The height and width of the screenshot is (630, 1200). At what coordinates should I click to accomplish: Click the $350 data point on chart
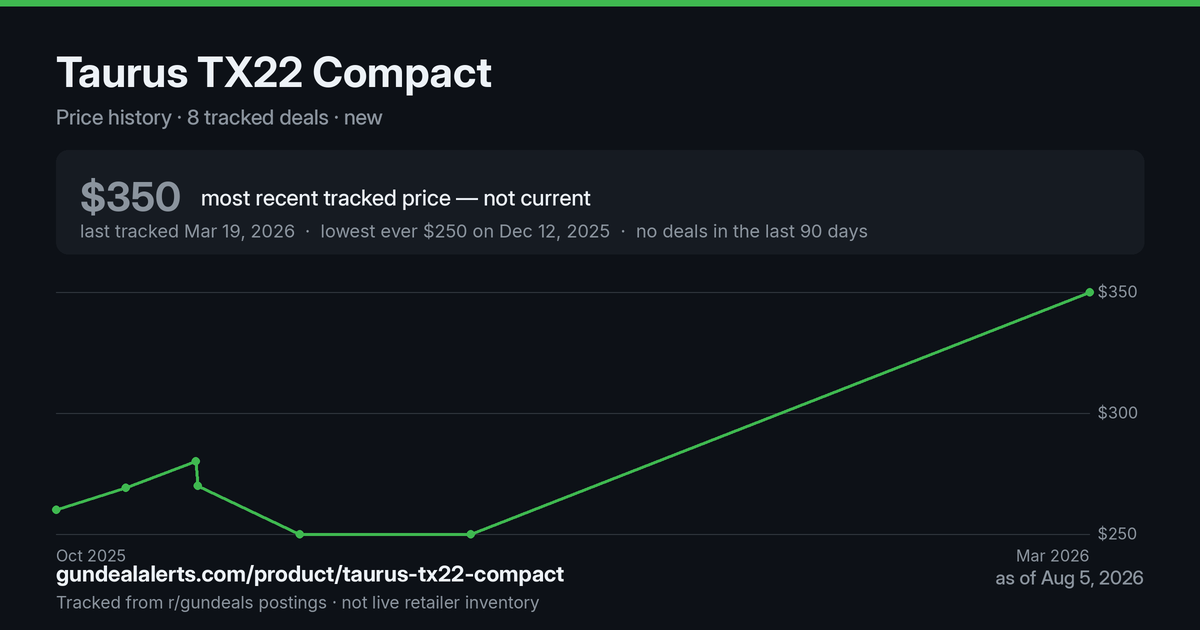point(1089,292)
